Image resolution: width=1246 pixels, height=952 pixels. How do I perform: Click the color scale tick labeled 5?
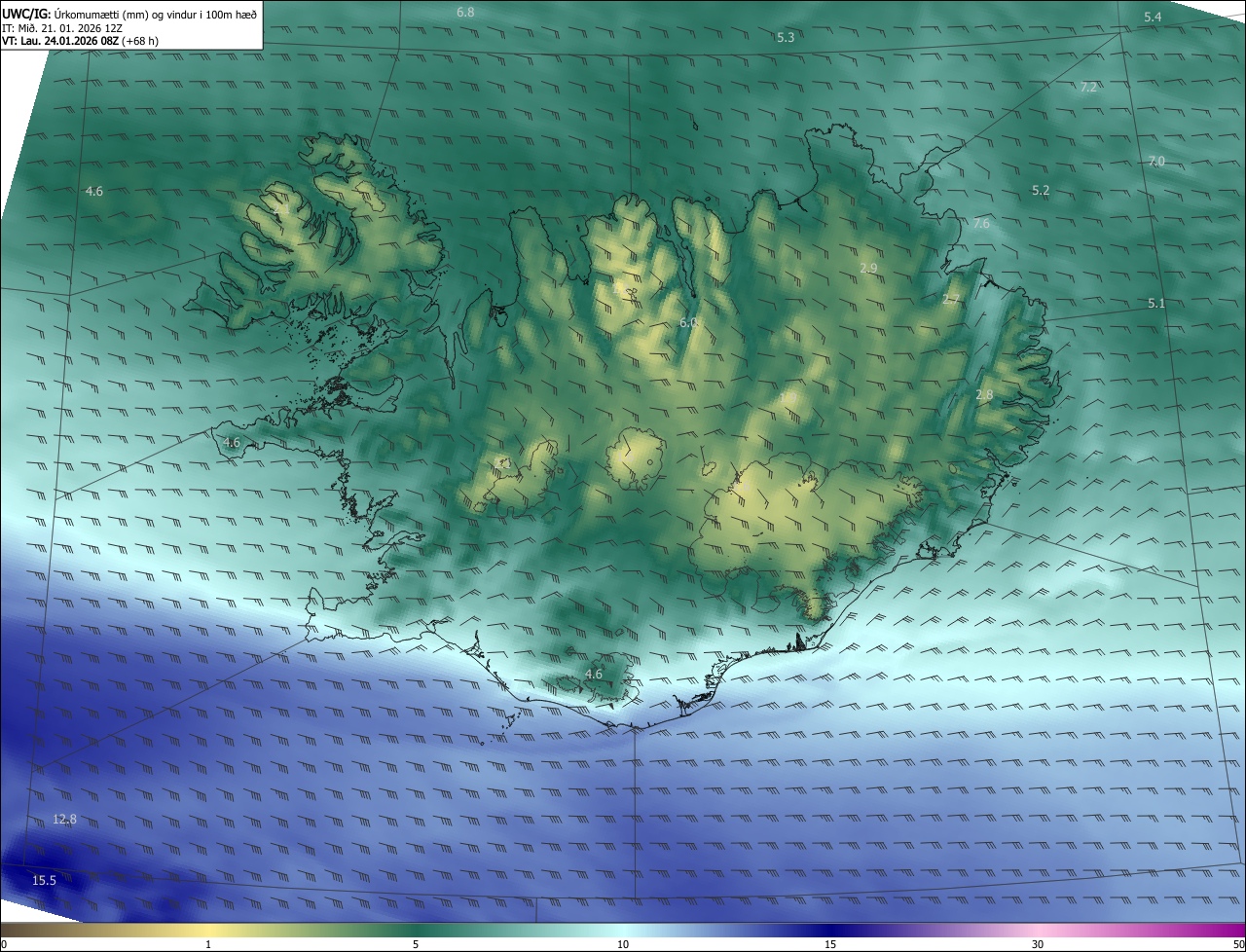point(416,944)
